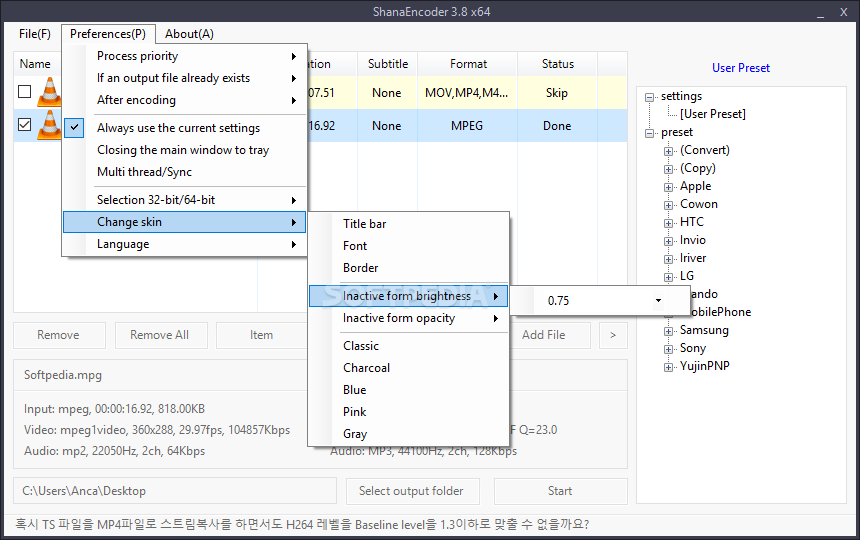Image resolution: width=860 pixels, height=540 pixels.
Task: Click the '>' button beside Add File
Action: point(613,335)
